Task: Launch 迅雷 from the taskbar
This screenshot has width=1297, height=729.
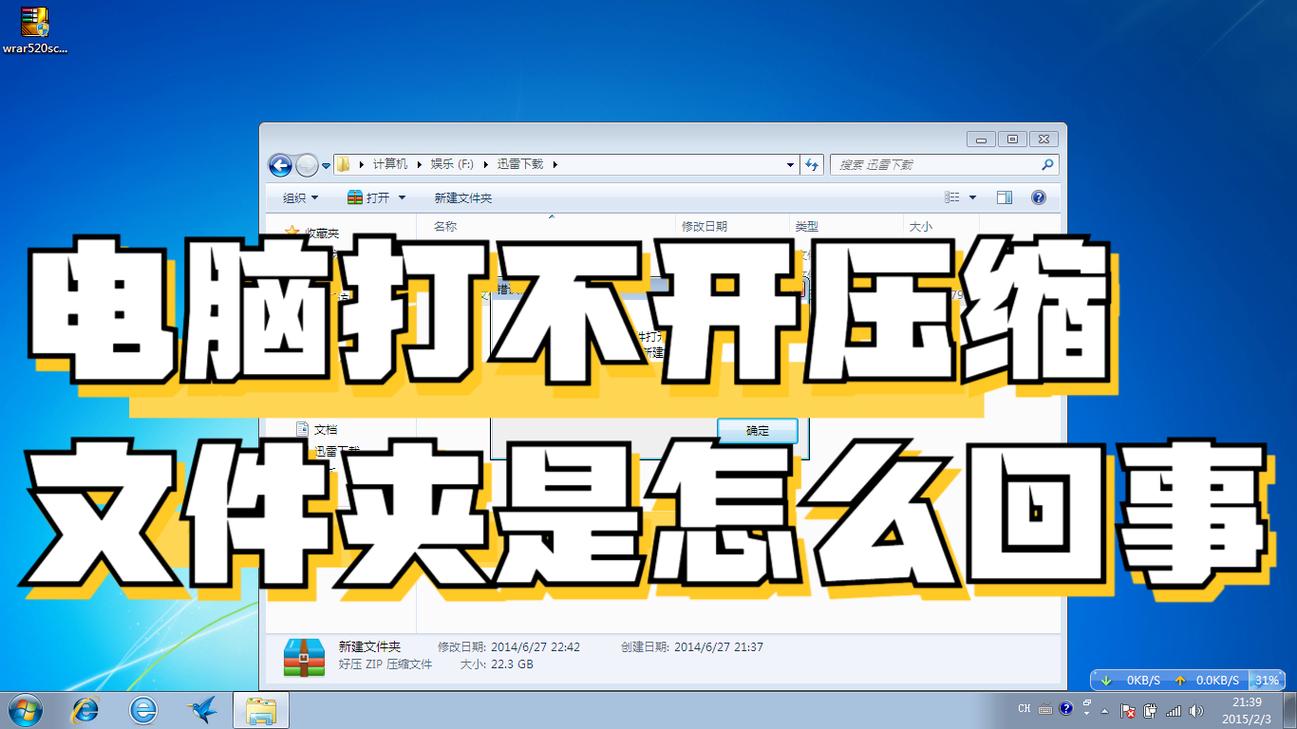Action: click(202, 709)
